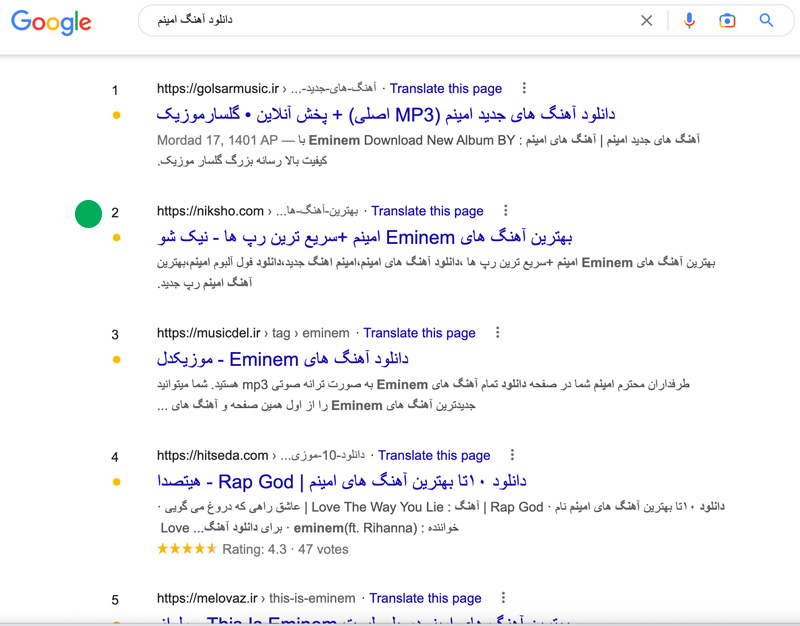
Task: Open search by image camera icon
Action: tap(727, 20)
